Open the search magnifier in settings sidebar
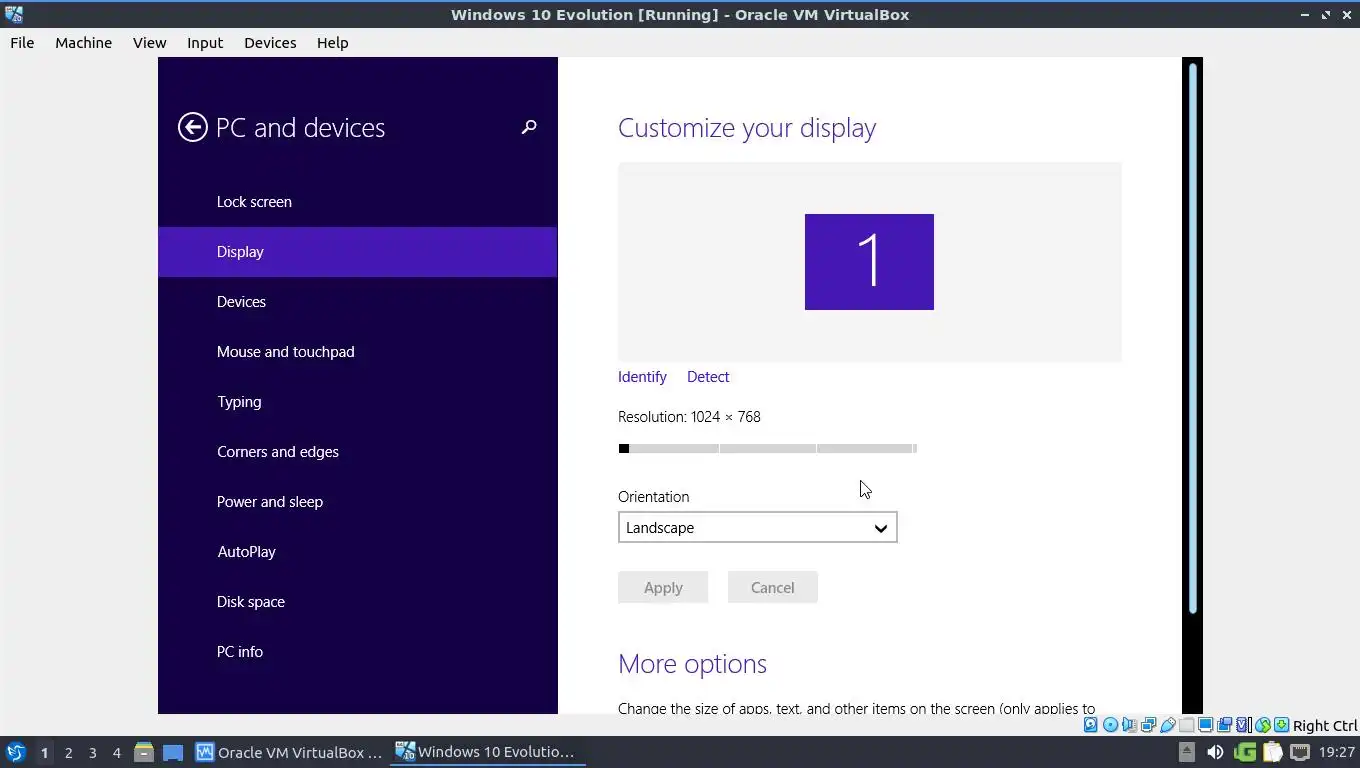 point(529,127)
